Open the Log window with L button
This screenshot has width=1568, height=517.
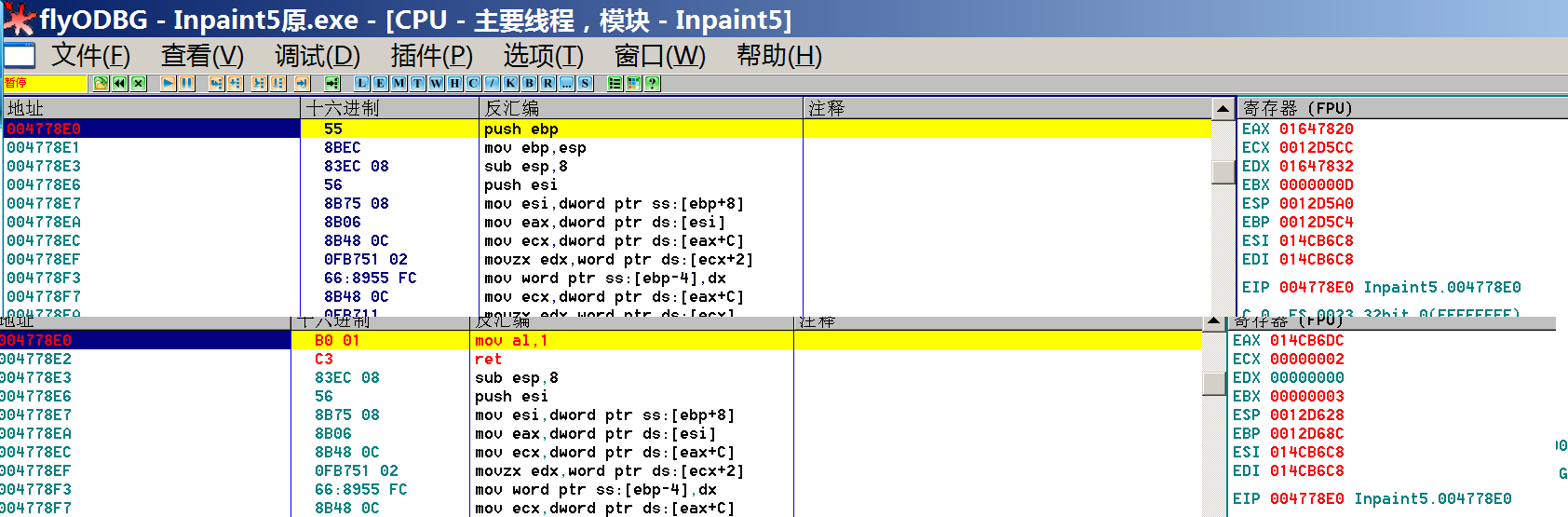(x=361, y=83)
